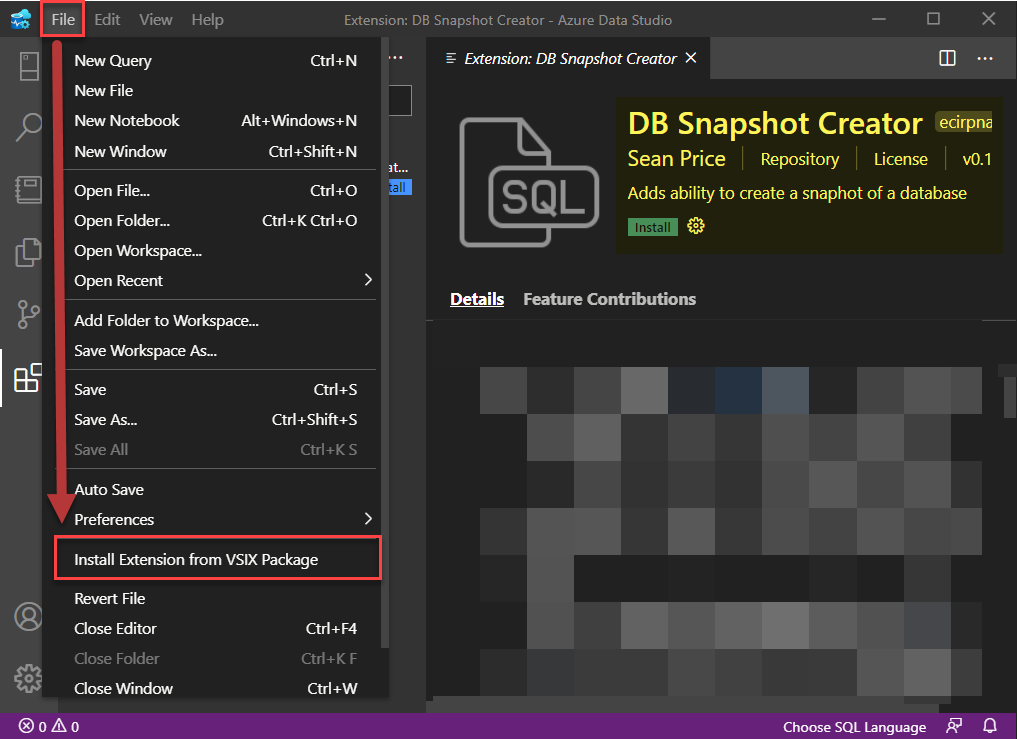Open the View menu
Screen dimensions: 1017x739
(156, 19)
